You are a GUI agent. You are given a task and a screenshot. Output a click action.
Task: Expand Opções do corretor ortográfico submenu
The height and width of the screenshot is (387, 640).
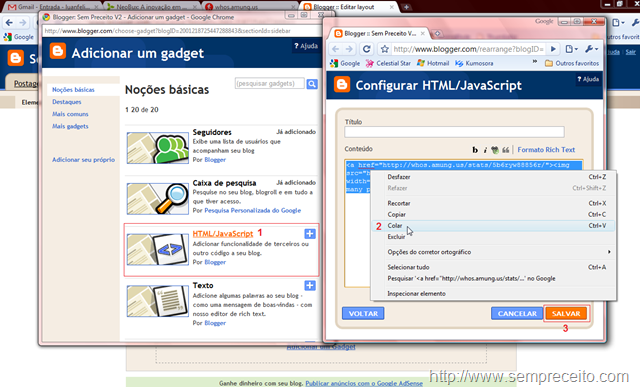(493, 252)
